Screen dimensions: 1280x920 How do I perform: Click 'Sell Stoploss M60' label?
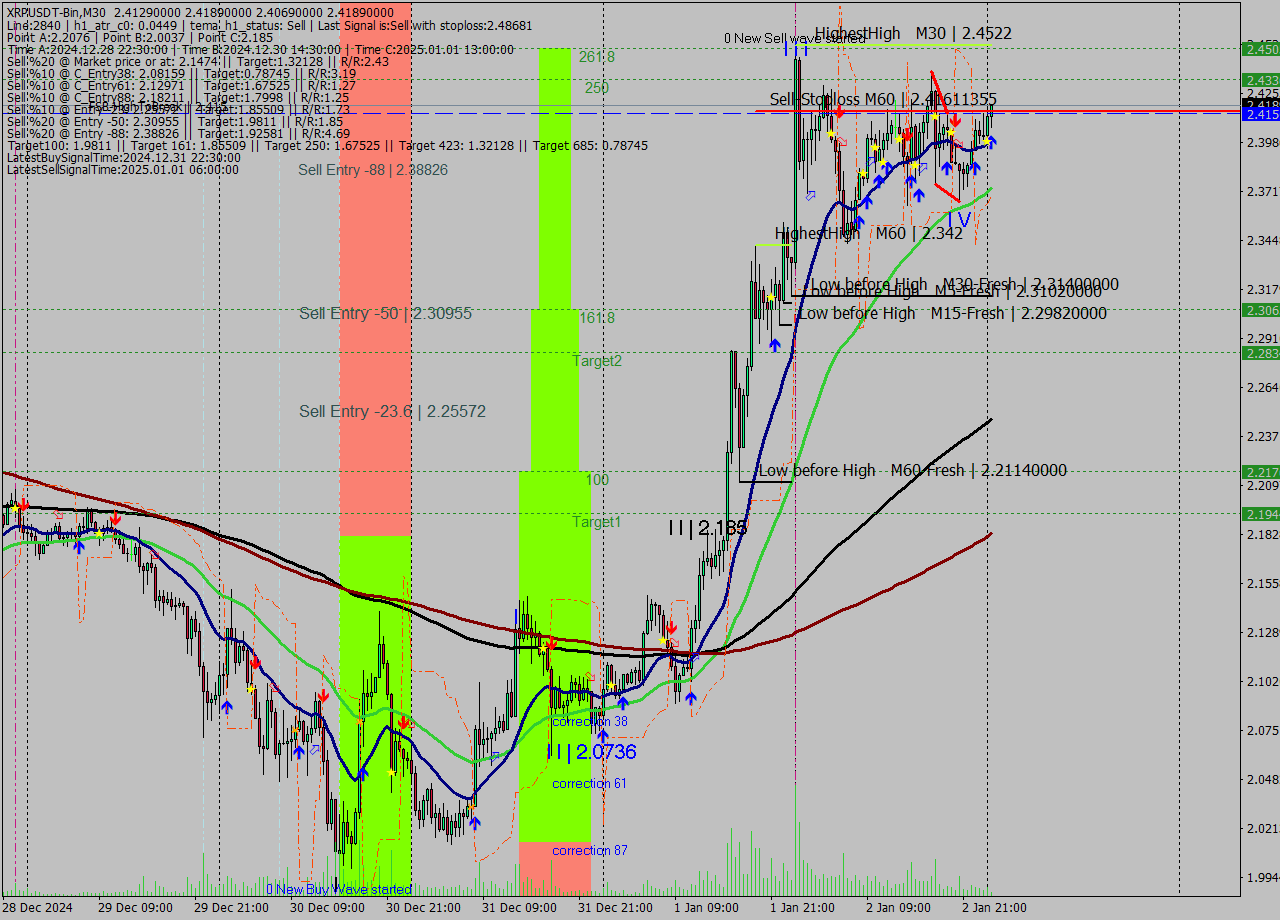(883, 99)
